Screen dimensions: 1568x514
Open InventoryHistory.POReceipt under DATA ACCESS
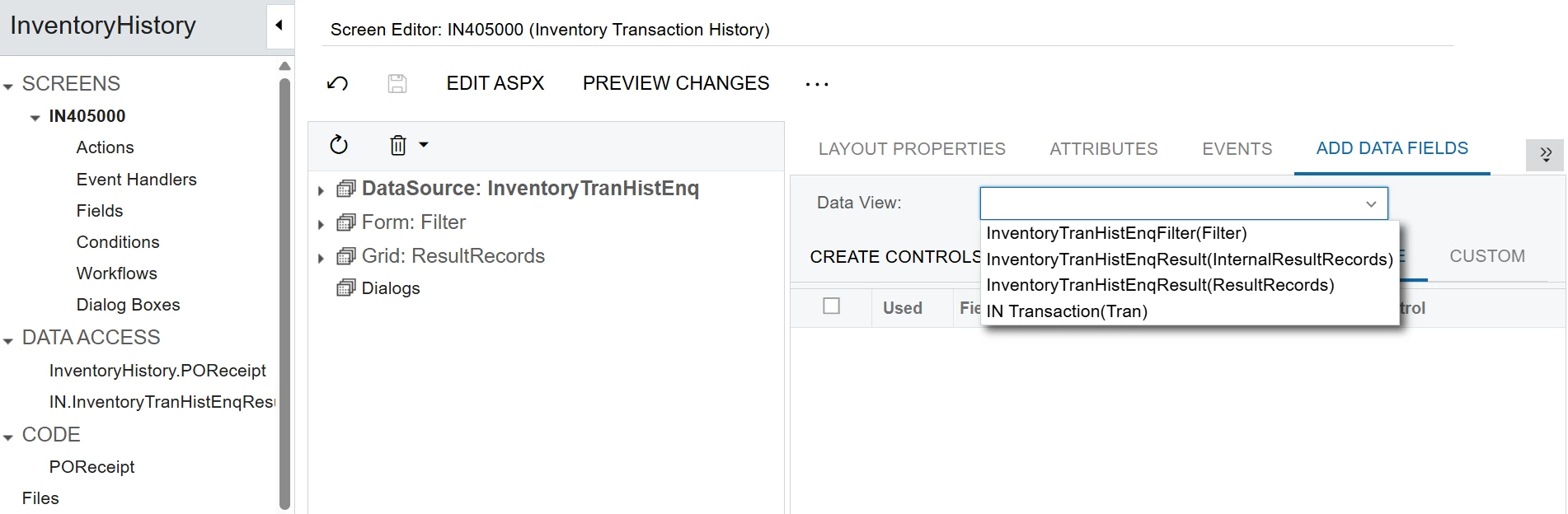coord(158,371)
